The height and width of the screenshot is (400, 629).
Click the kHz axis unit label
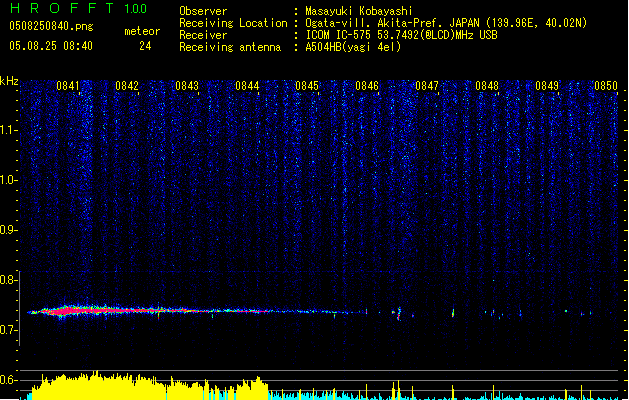point(9,81)
